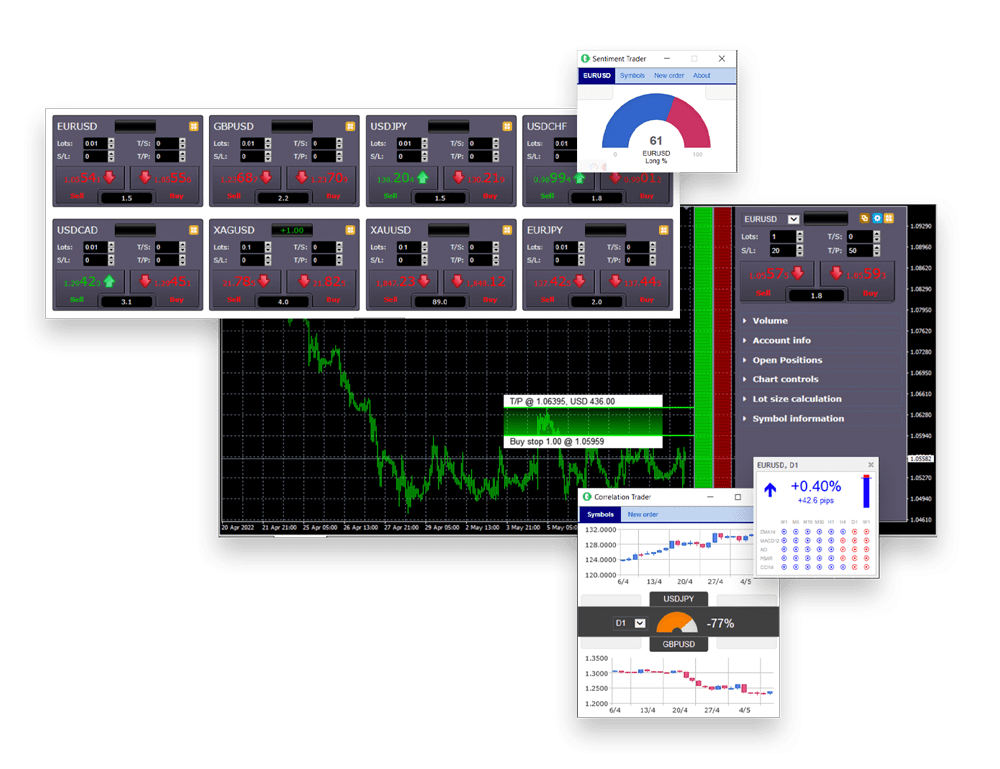This screenshot has width=1000, height=769.
Task: Click the S/L field showing 20
Action: pos(783,251)
